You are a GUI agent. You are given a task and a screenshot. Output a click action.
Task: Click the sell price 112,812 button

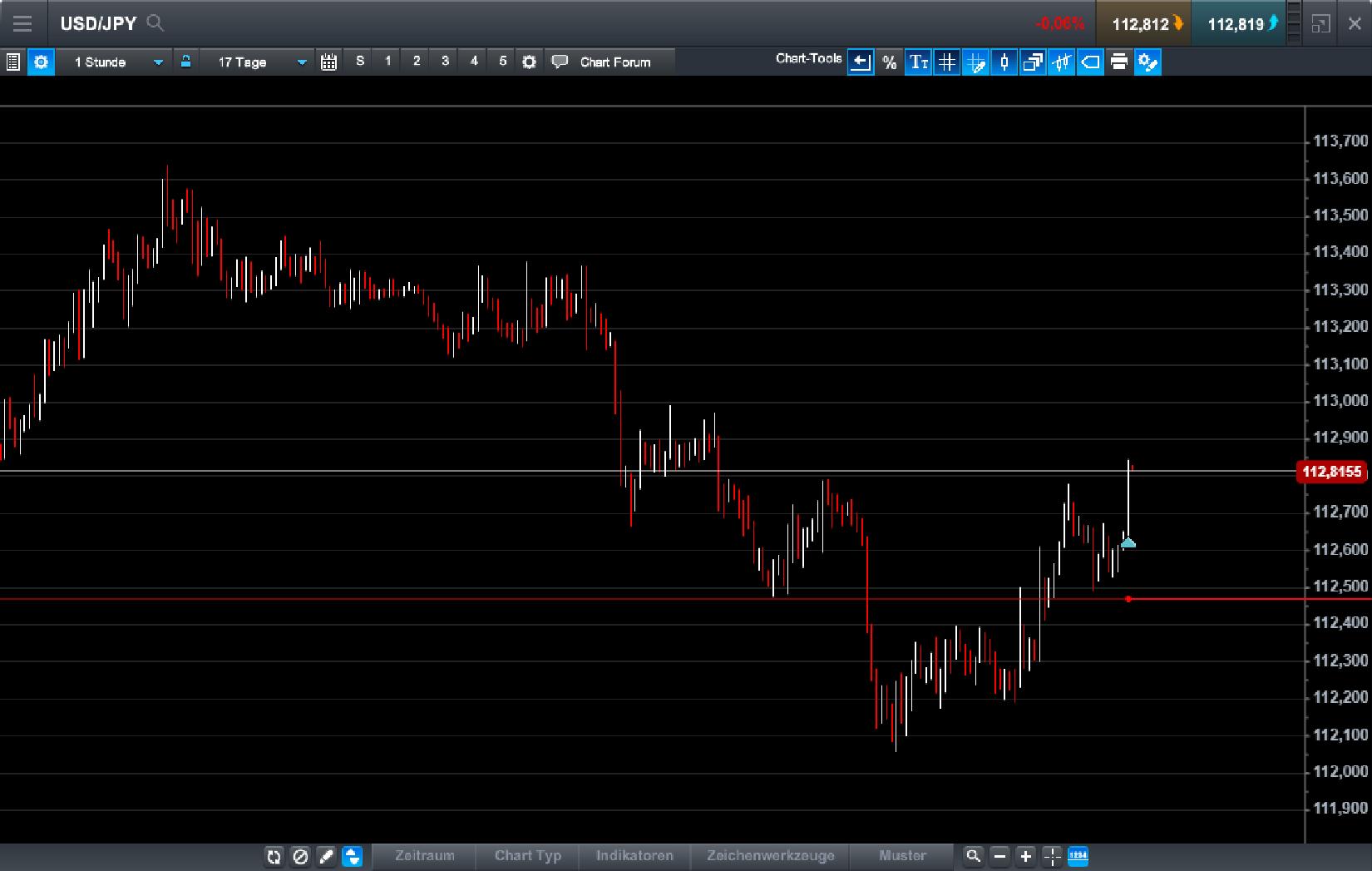point(1144,23)
